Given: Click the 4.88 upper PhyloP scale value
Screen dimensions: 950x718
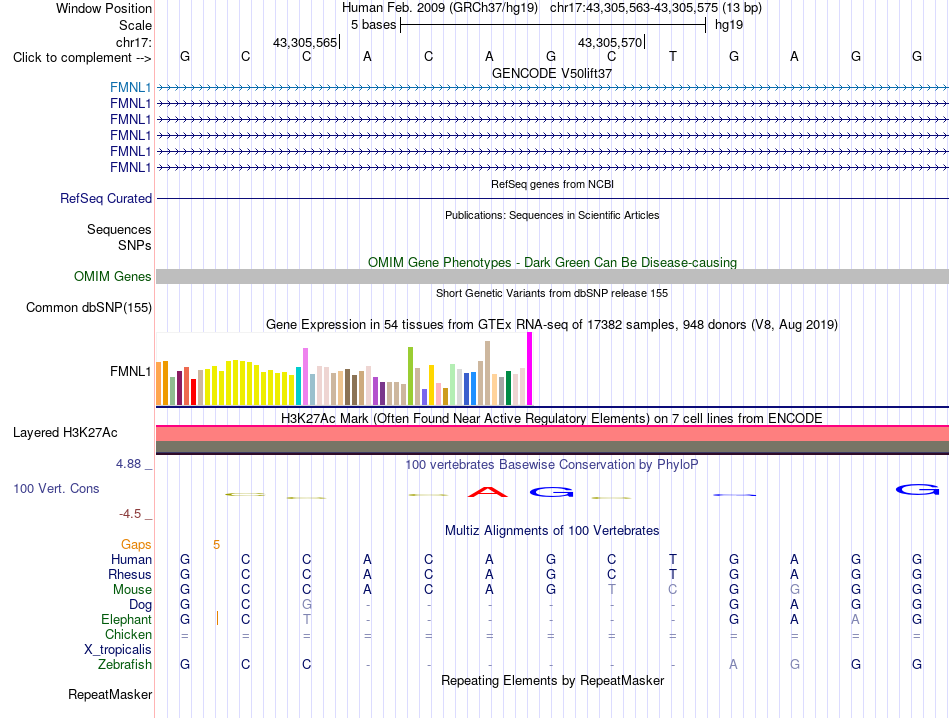Looking at the screenshot, I should [x=128, y=464].
